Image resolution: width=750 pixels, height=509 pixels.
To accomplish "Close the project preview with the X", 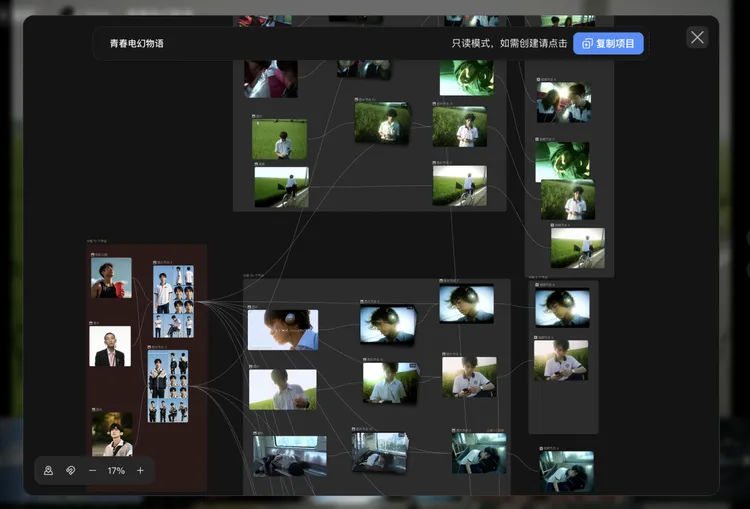I will pos(697,38).
